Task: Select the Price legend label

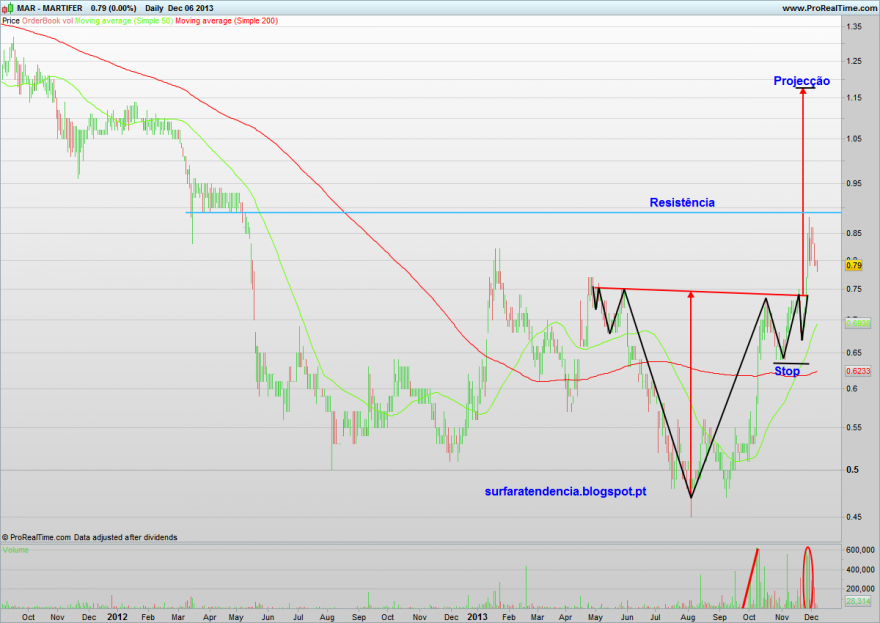Action: click(x=11, y=21)
